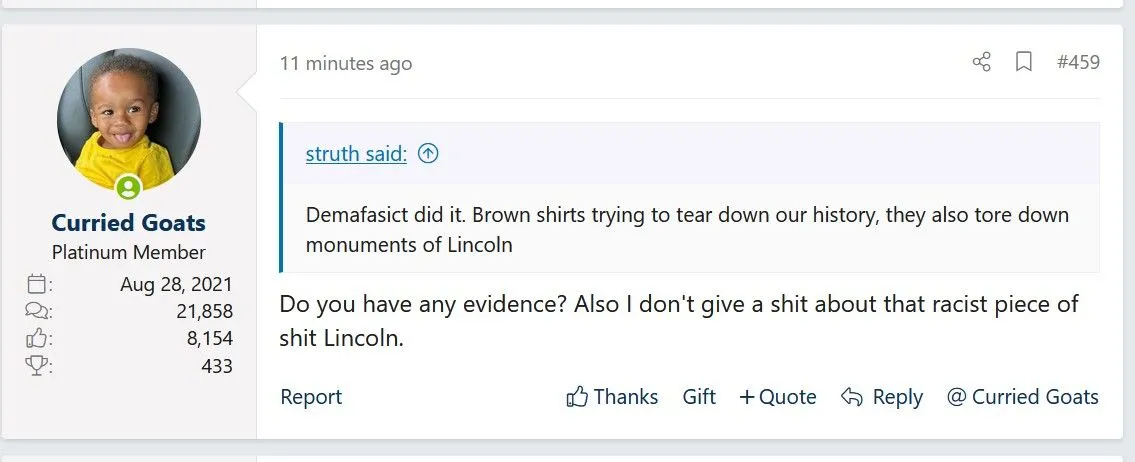1135x462 pixels.
Task: Report this post
Action: click(311, 397)
